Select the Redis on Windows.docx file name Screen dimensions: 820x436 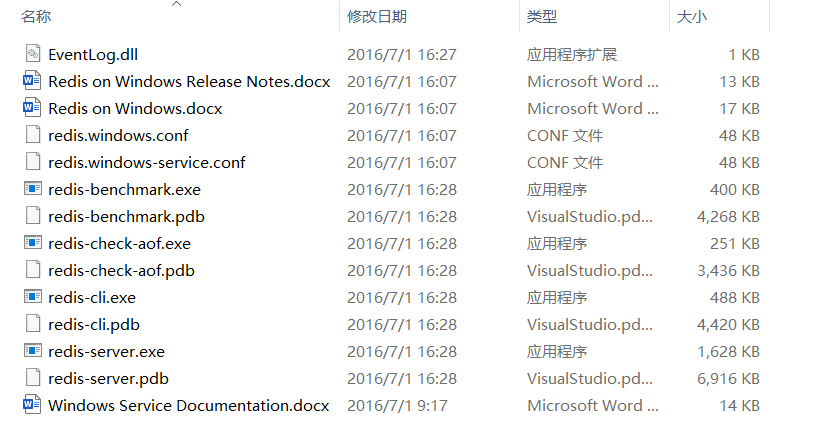pyautogui.click(x=135, y=108)
